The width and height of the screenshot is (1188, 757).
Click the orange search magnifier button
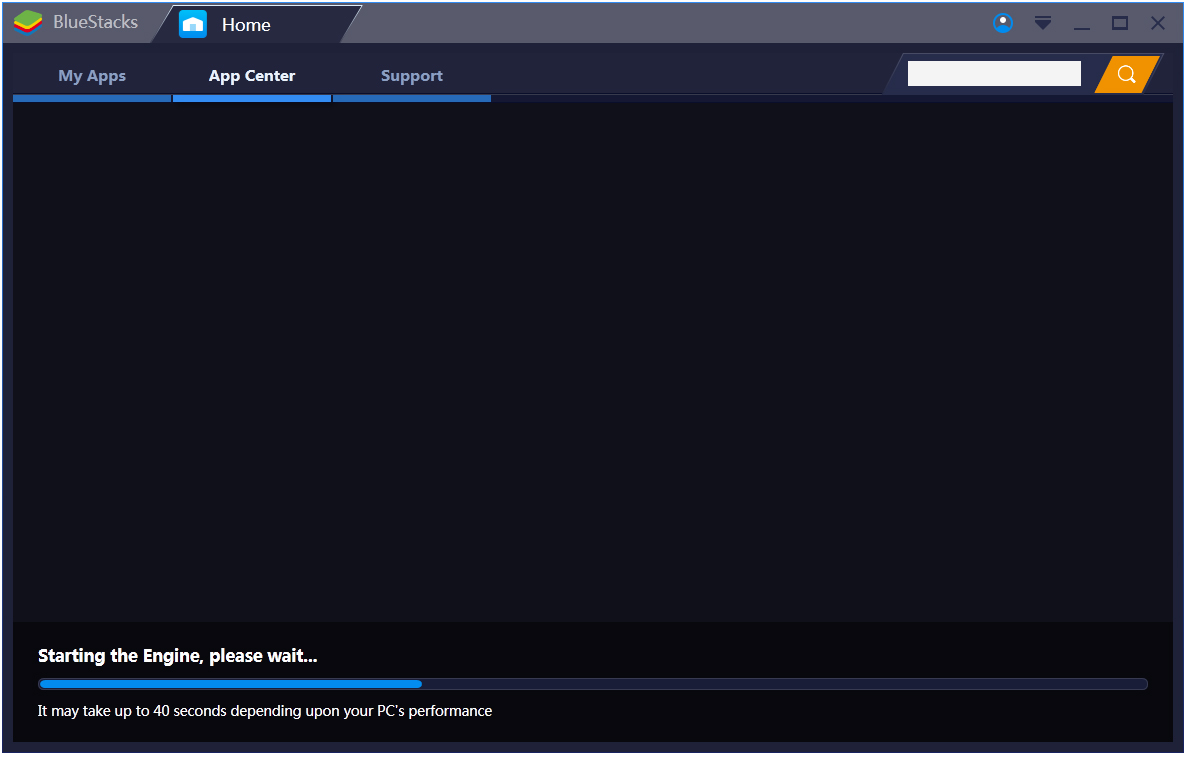click(1127, 74)
